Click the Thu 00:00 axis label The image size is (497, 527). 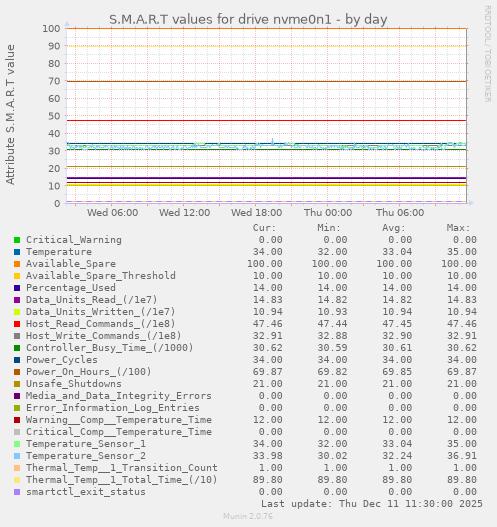328,213
